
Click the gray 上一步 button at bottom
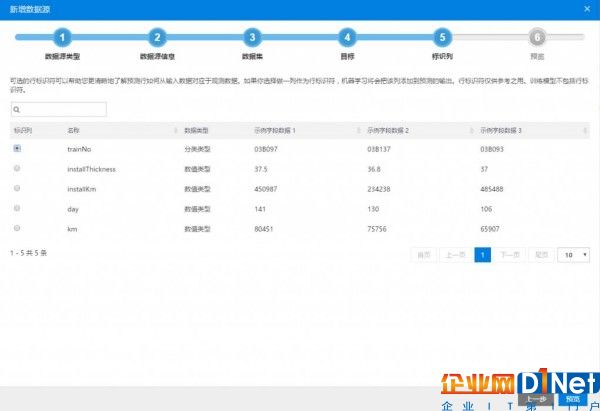point(536,400)
